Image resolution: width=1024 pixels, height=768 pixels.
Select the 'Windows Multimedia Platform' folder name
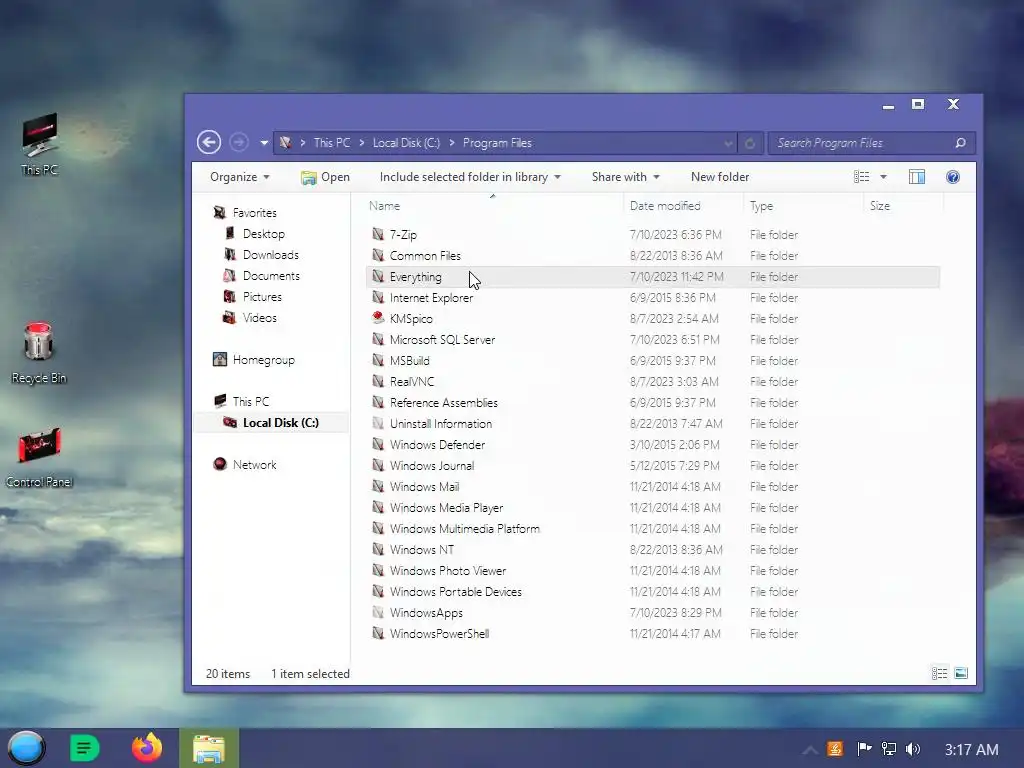464,528
